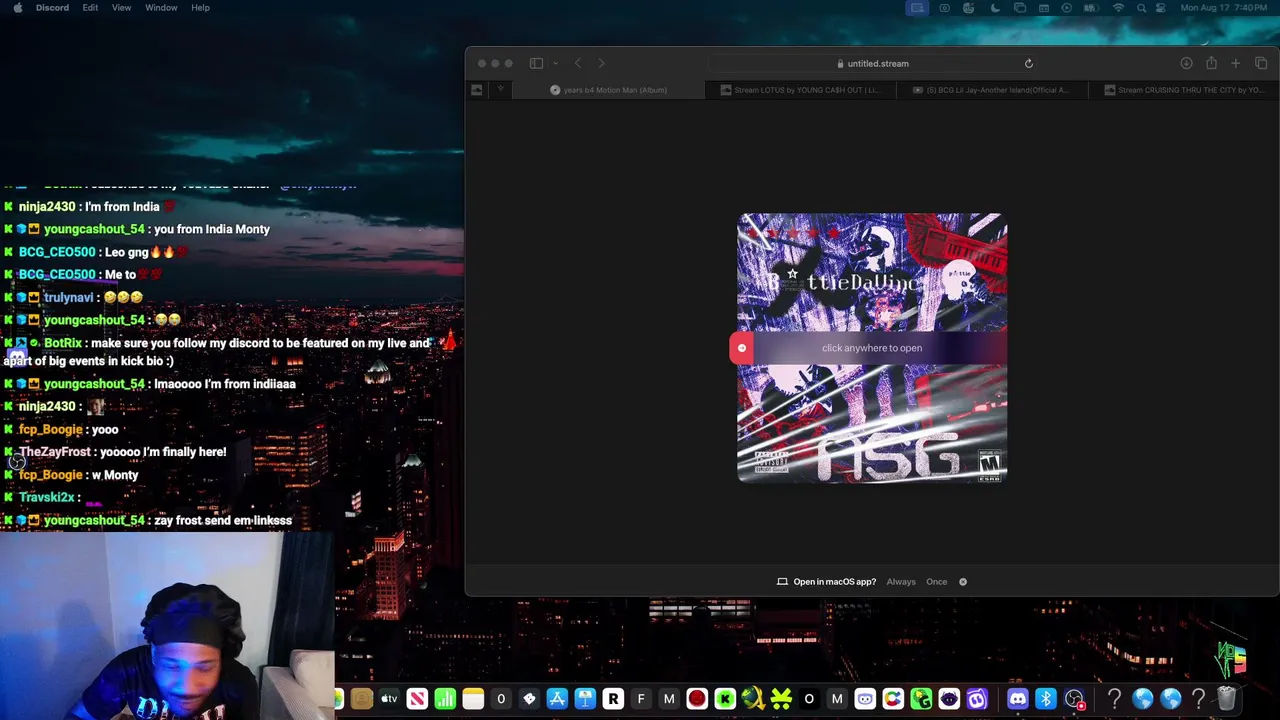Viewport: 1280px width, 720px height.
Task: Click the untitled.stream address bar
Action: pos(873,63)
